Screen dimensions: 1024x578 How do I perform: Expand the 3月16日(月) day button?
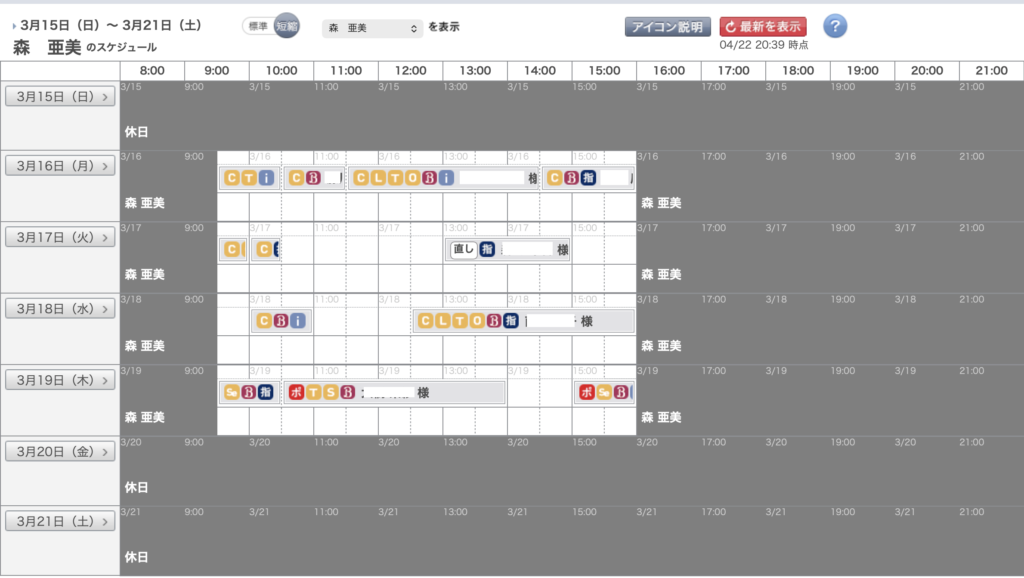coord(60,166)
